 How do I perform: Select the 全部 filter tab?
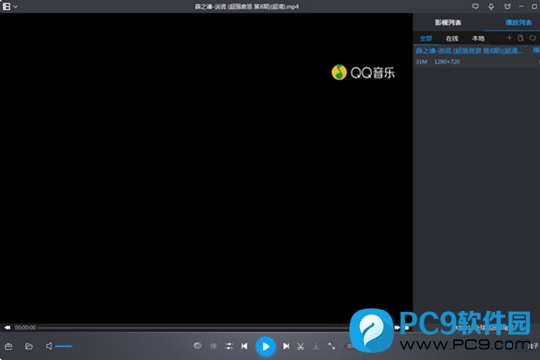(426, 38)
